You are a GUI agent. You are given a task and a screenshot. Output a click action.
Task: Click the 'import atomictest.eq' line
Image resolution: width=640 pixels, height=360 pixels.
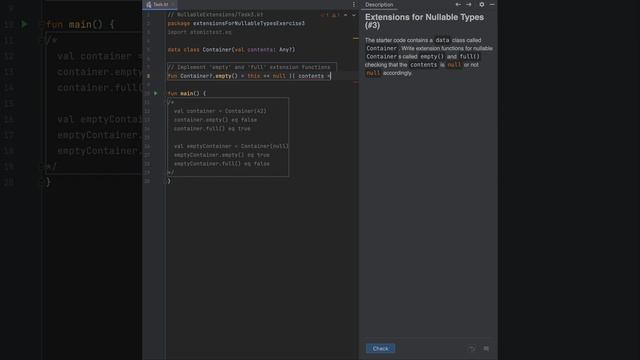pyautogui.click(x=199, y=32)
